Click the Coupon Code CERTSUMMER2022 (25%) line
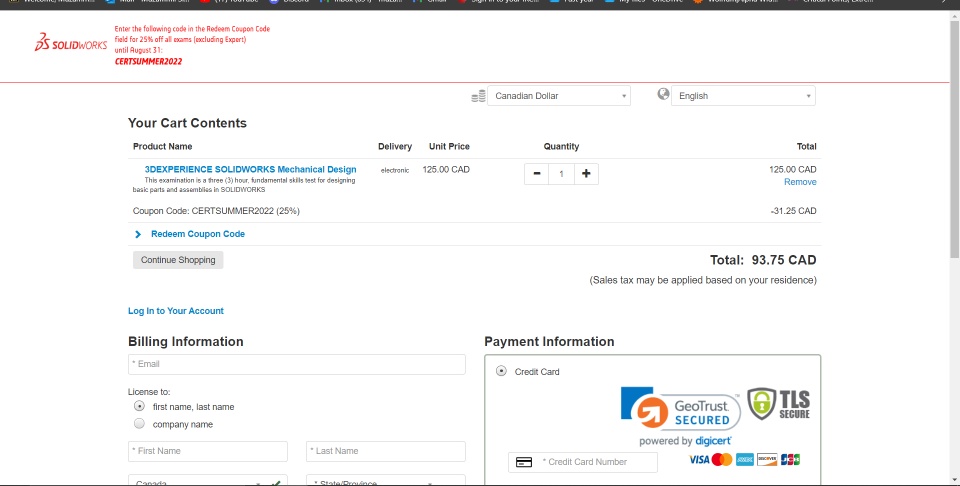Screen dimensions: 960x486 (x=216, y=211)
